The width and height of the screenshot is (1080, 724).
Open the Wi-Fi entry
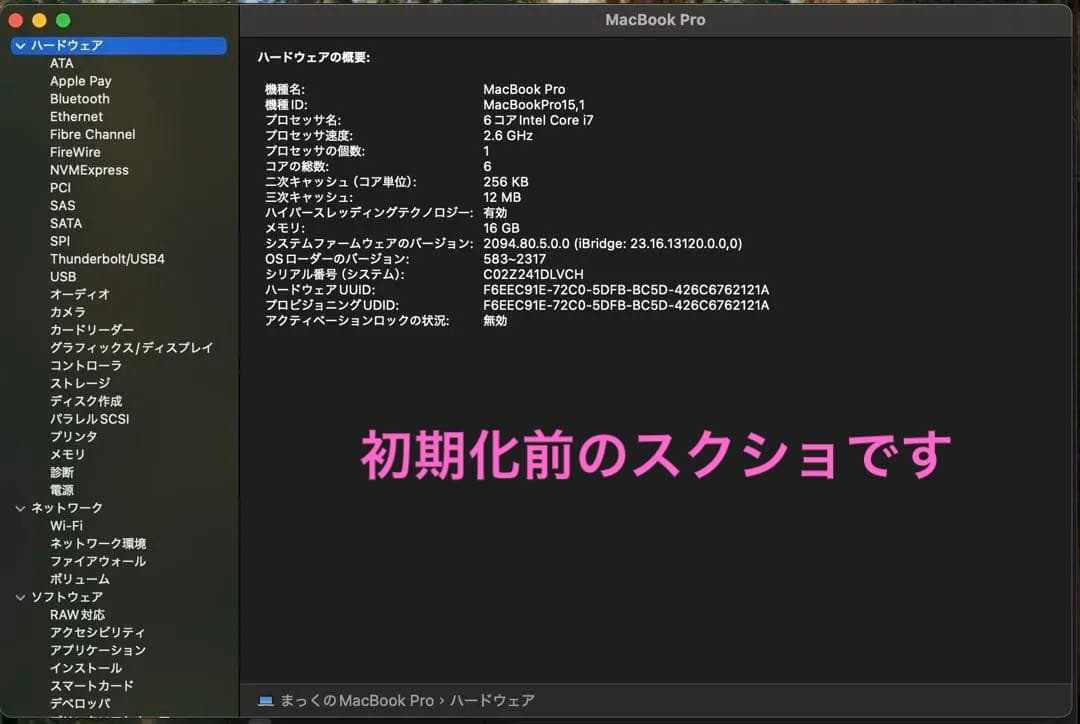click(66, 526)
